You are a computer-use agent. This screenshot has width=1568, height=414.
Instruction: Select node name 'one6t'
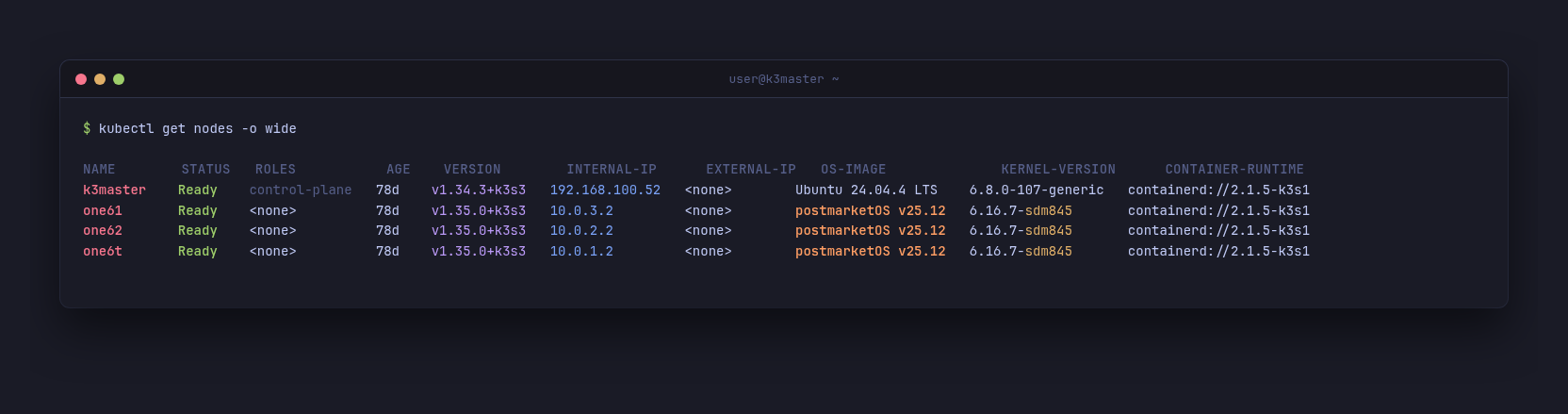[x=103, y=252]
